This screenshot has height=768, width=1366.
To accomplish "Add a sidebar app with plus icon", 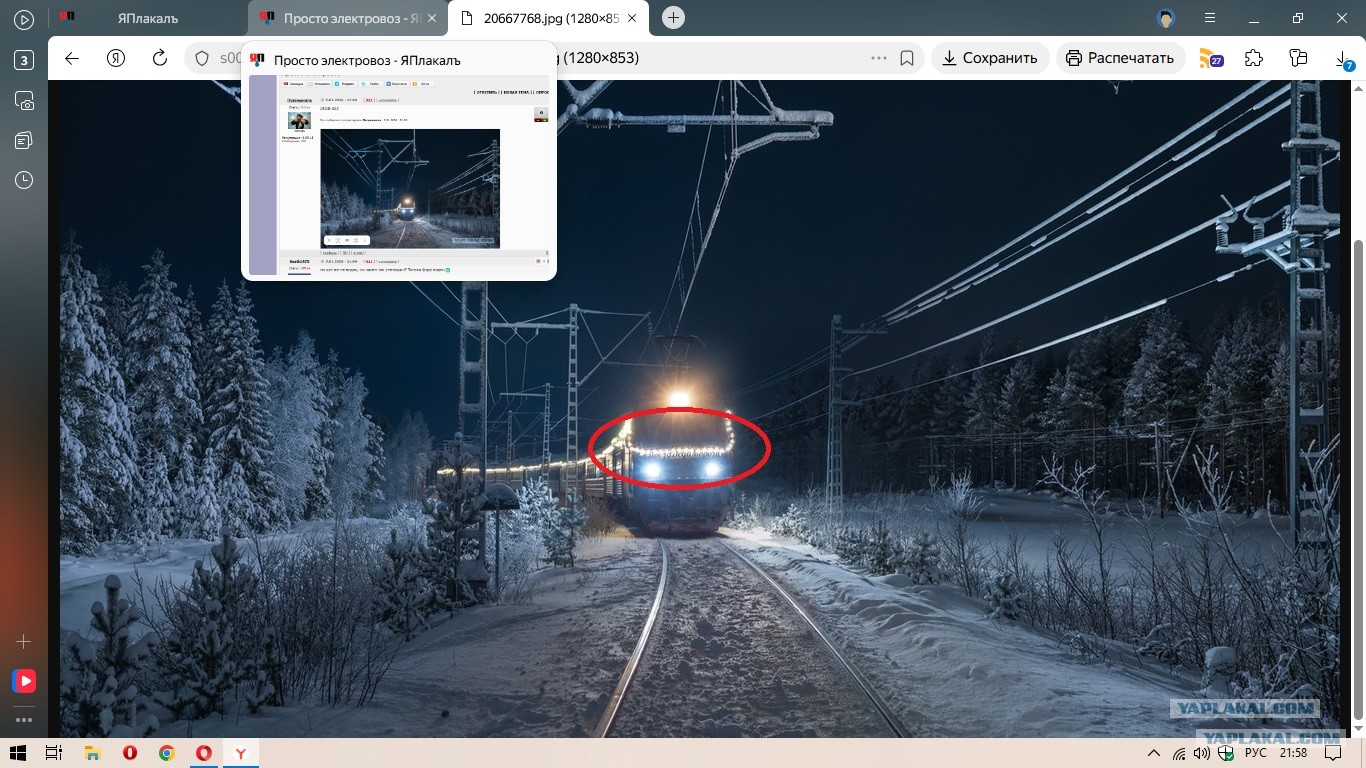I will [x=24, y=641].
